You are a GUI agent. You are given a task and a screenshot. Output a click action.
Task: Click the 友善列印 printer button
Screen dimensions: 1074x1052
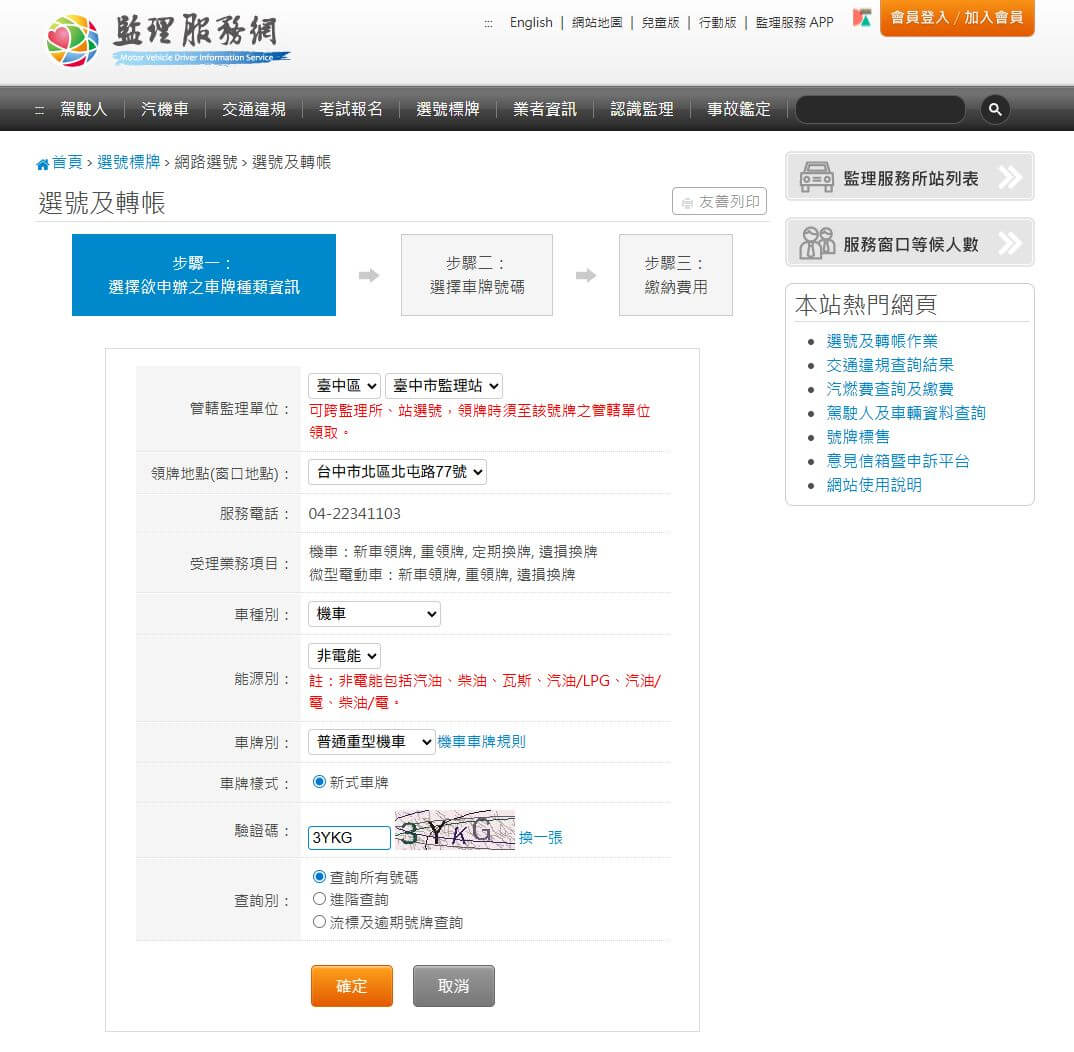point(719,202)
